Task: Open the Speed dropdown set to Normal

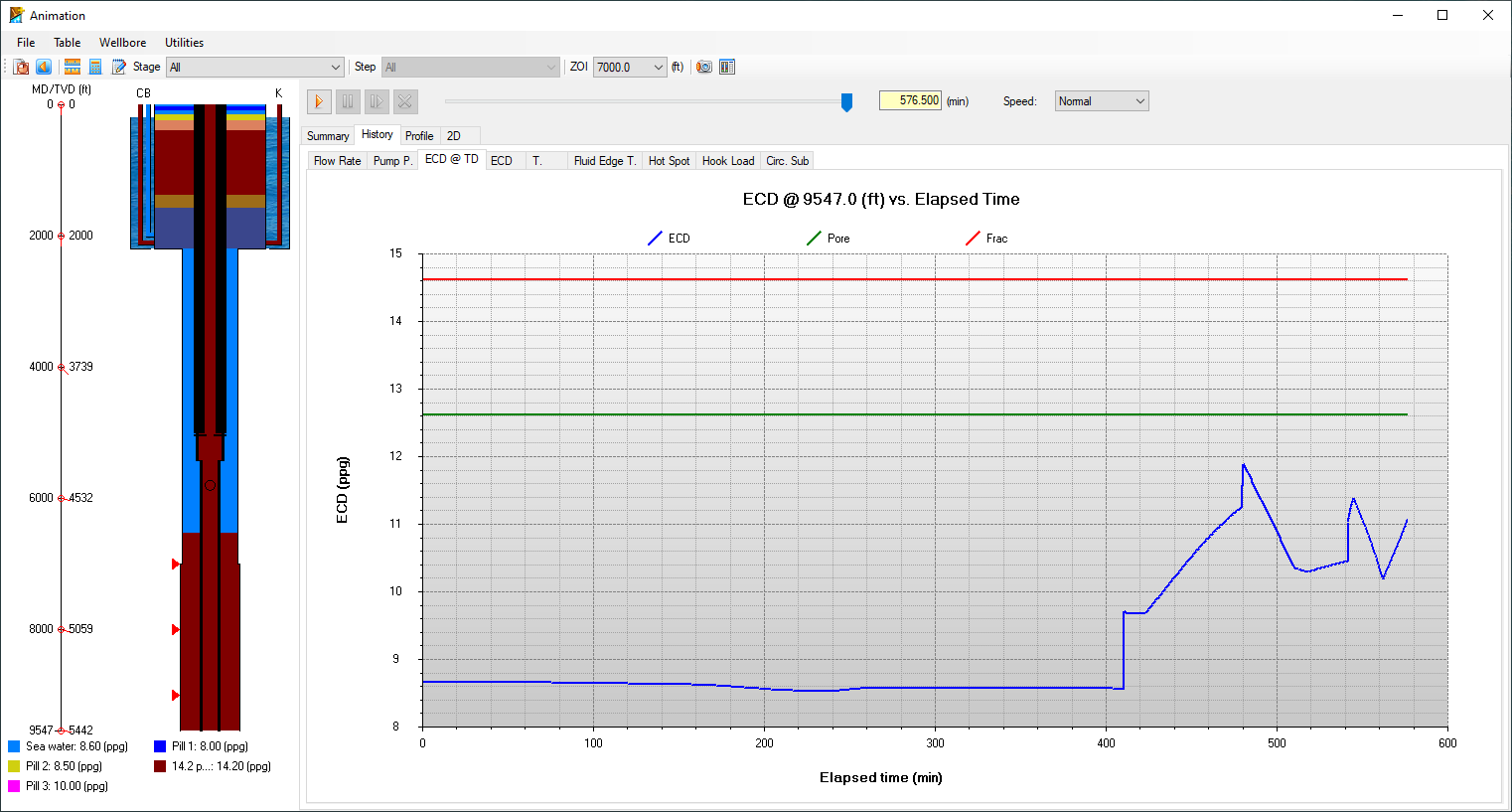Action: [x=1101, y=101]
